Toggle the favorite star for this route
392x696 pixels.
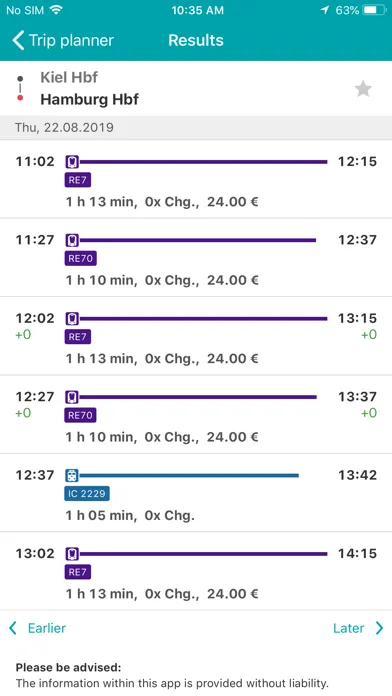click(x=363, y=89)
